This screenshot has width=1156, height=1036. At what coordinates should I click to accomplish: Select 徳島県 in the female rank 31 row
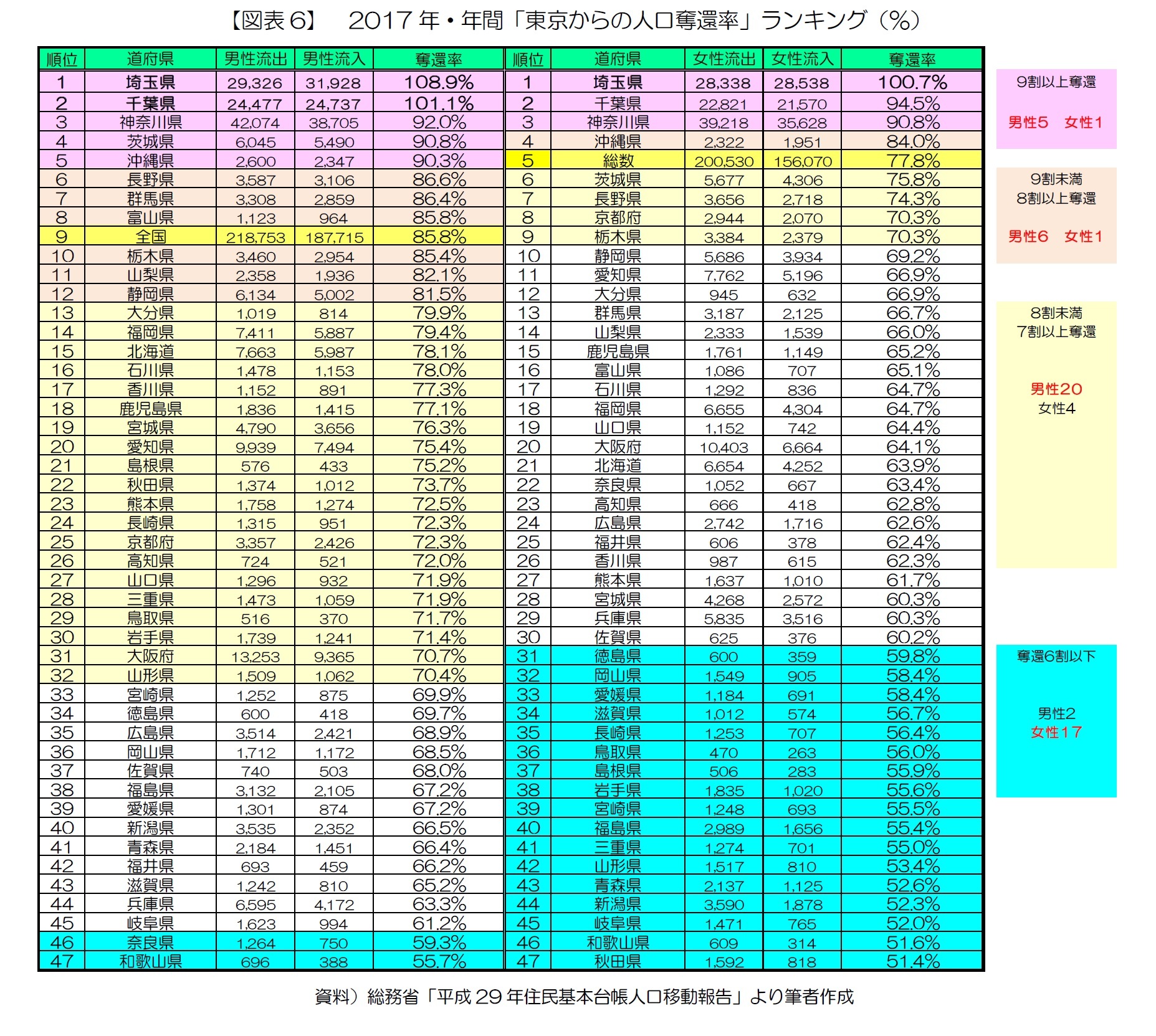click(618, 656)
